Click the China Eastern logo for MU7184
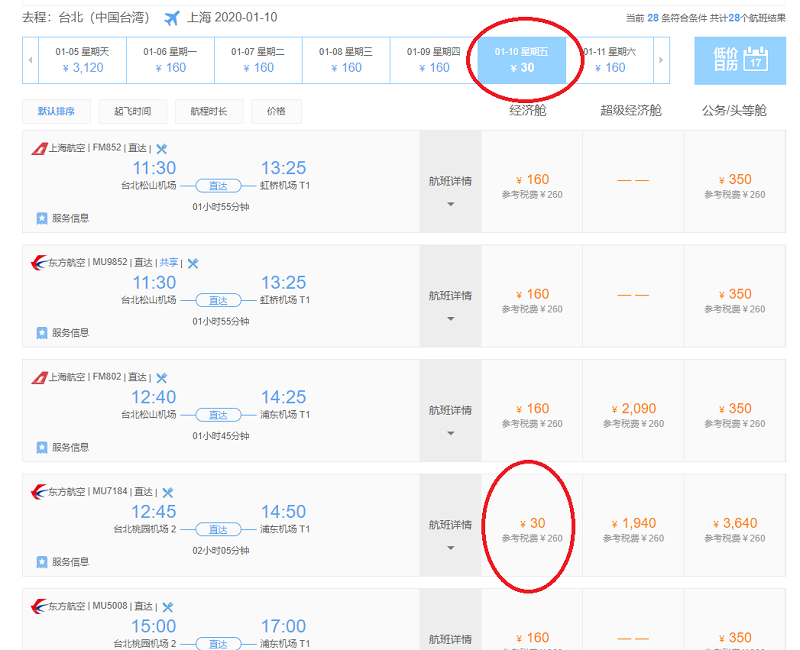Screen dimensions: 800x650 tap(39, 492)
